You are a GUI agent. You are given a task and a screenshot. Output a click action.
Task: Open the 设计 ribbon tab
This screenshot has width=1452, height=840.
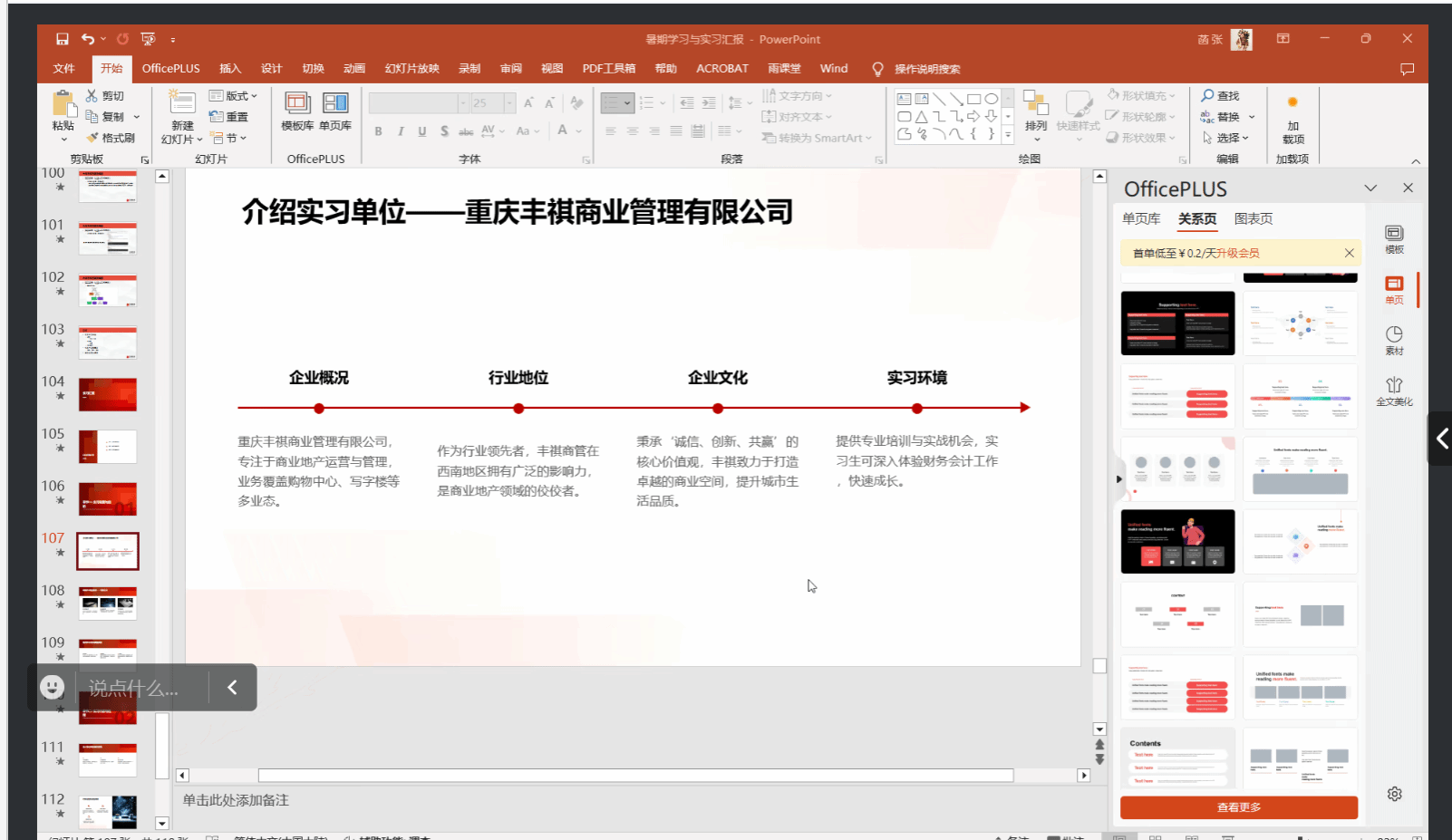pyautogui.click(x=271, y=69)
